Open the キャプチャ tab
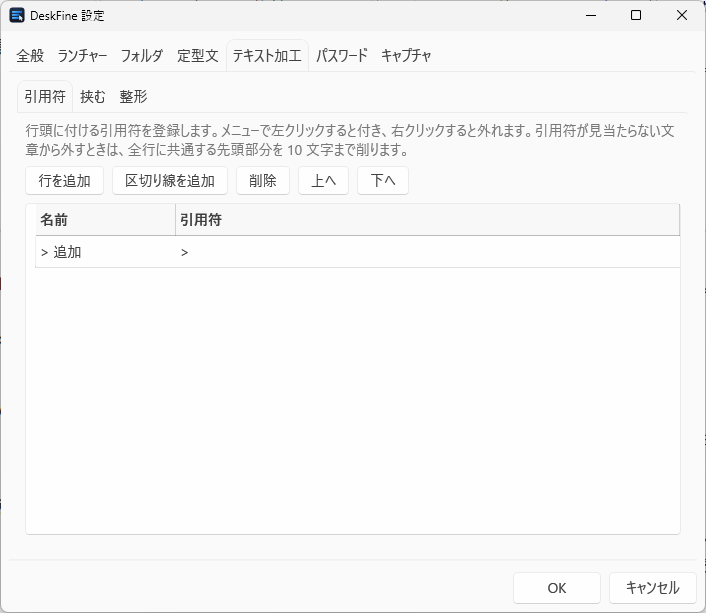 (406, 56)
